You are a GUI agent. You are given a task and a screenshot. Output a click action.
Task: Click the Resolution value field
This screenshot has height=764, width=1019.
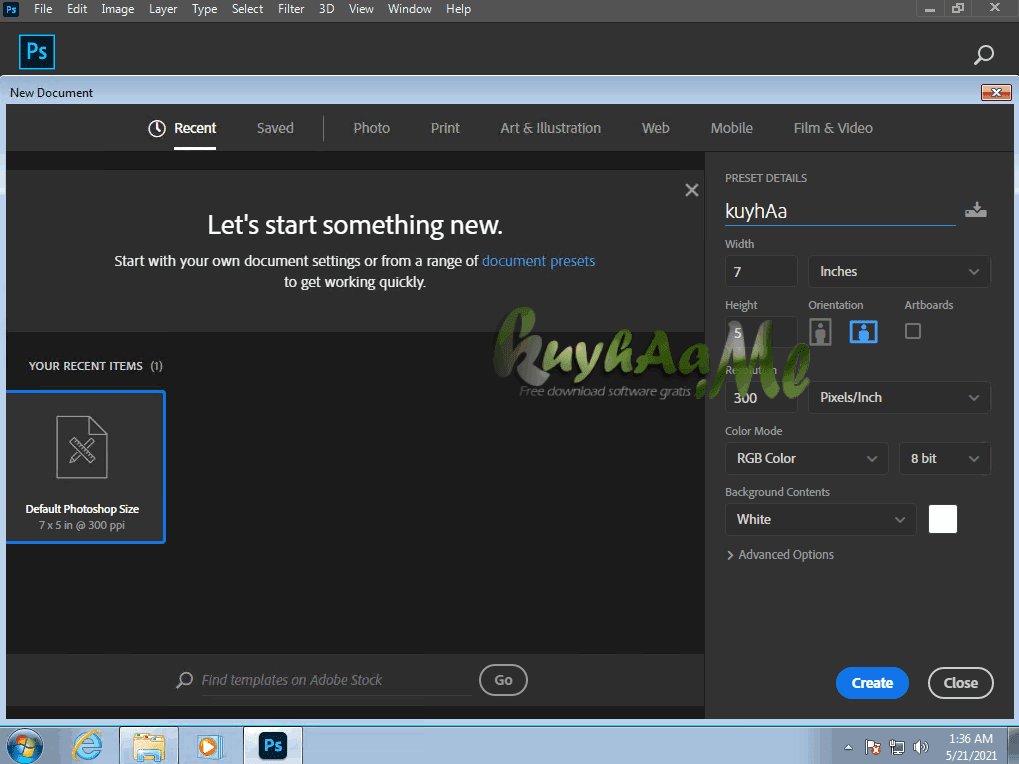click(x=761, y=398)
